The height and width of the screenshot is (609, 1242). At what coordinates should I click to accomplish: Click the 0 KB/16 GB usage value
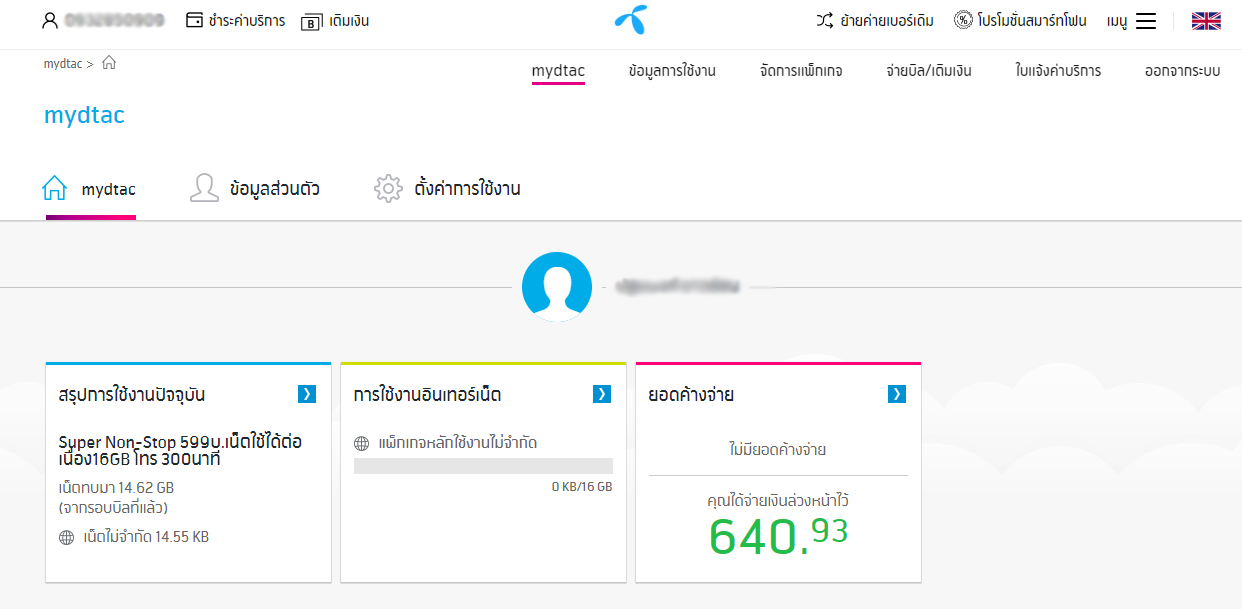pos(582,487)
